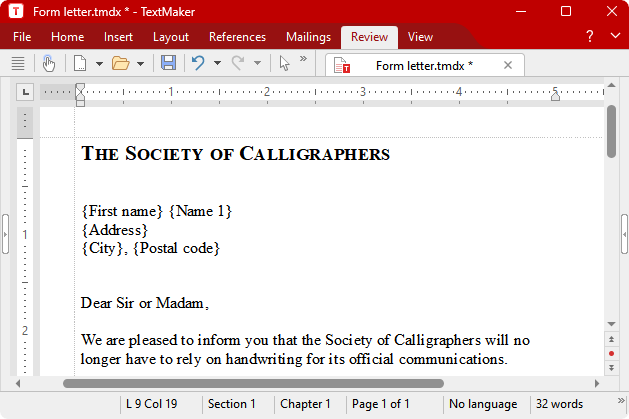Viewport: 629px width, 419px height.
Task: Click the TextMaker document icon in tab
Action: tap(342, 65)
